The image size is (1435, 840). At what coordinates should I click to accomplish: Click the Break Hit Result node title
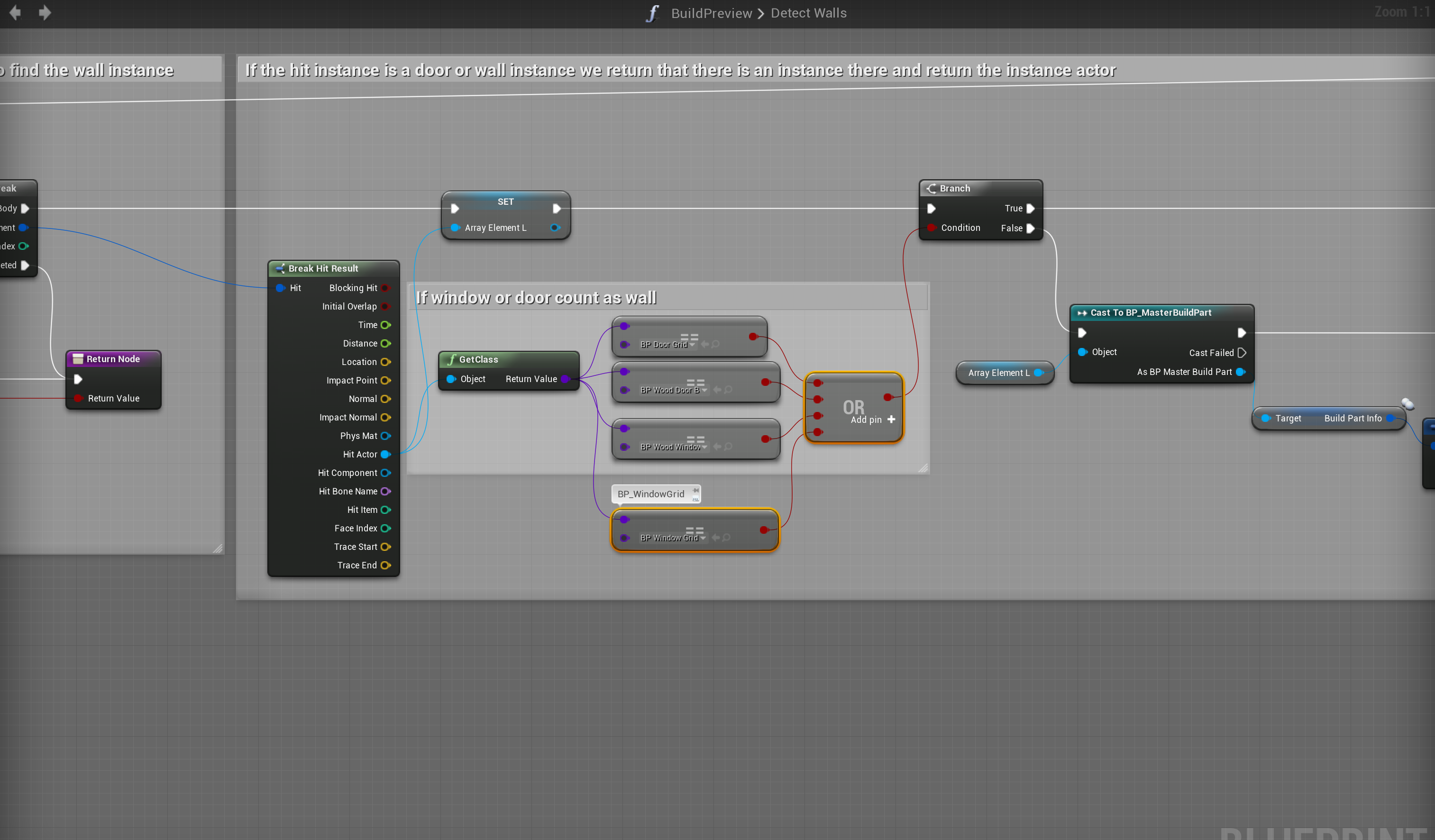click(x=323, y=269)
